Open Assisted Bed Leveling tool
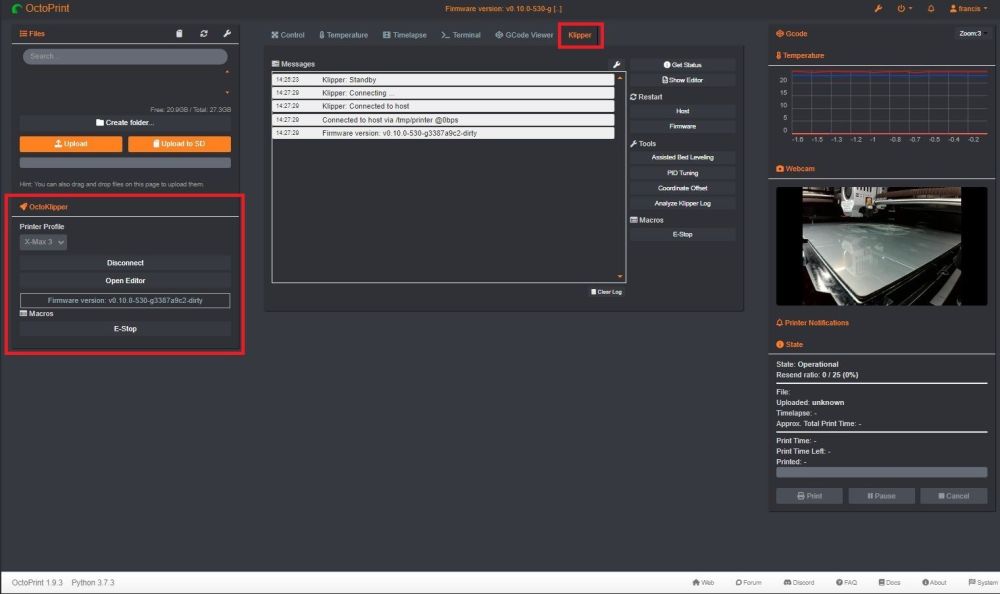Viewport: 1000px width, 594px height. [x=682, y=157]
